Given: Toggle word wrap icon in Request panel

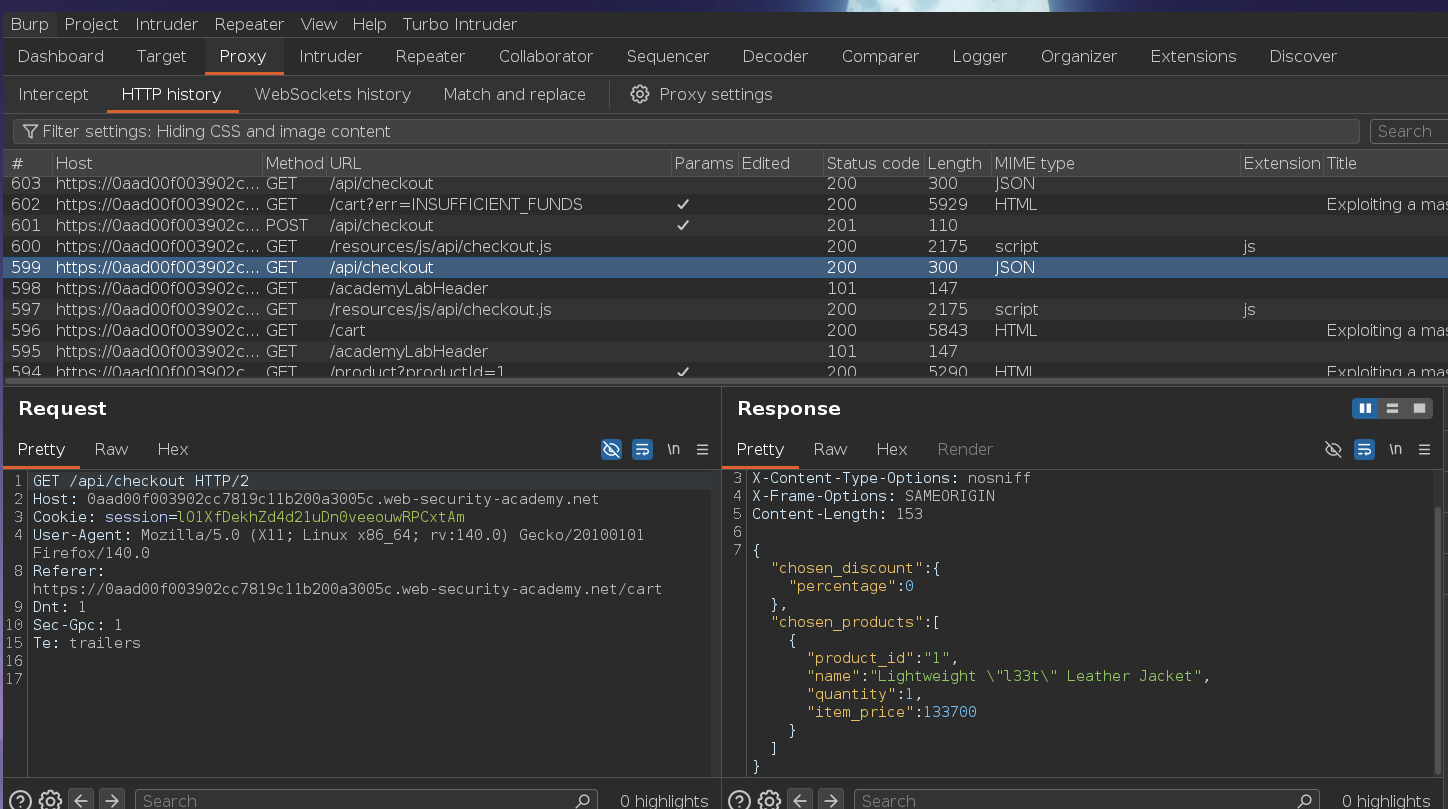Looking at the screenshot, I should [x=642, y=449].
